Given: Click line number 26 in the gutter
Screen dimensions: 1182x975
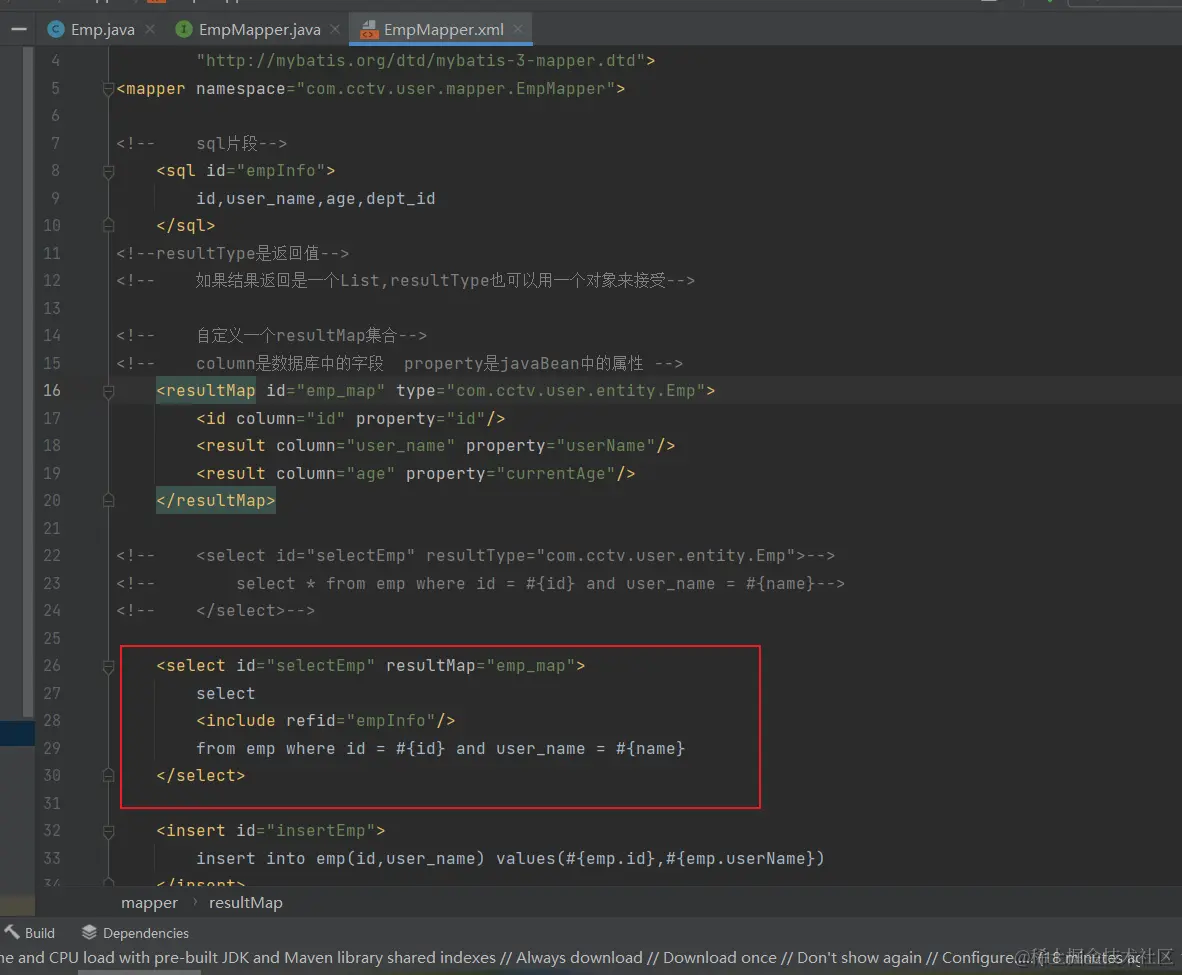Looking at the screenshot, I should (x=52, y=666).
